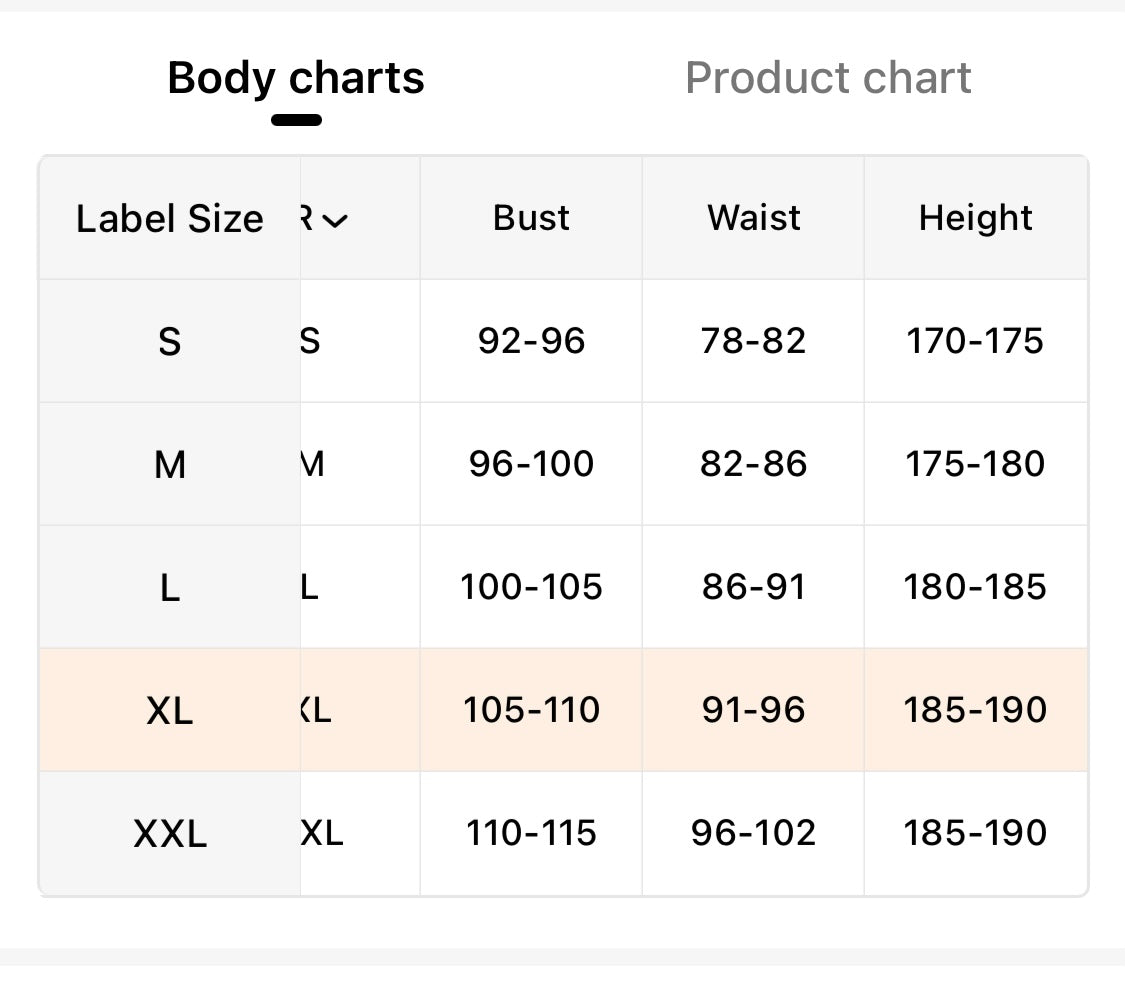Click the Waist column header
Viewport: 1125px width, 1008px height.
tap(754, 218)
